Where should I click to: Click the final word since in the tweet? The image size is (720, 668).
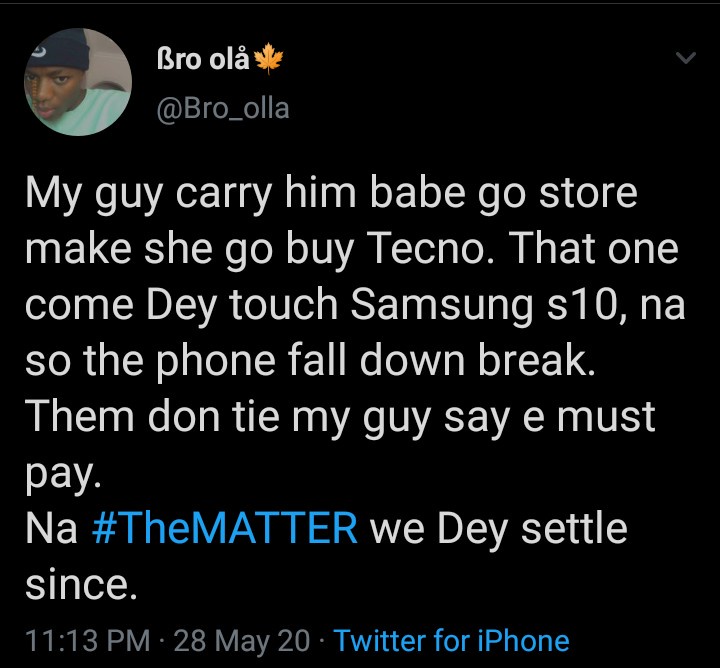[x=80, y=584]
